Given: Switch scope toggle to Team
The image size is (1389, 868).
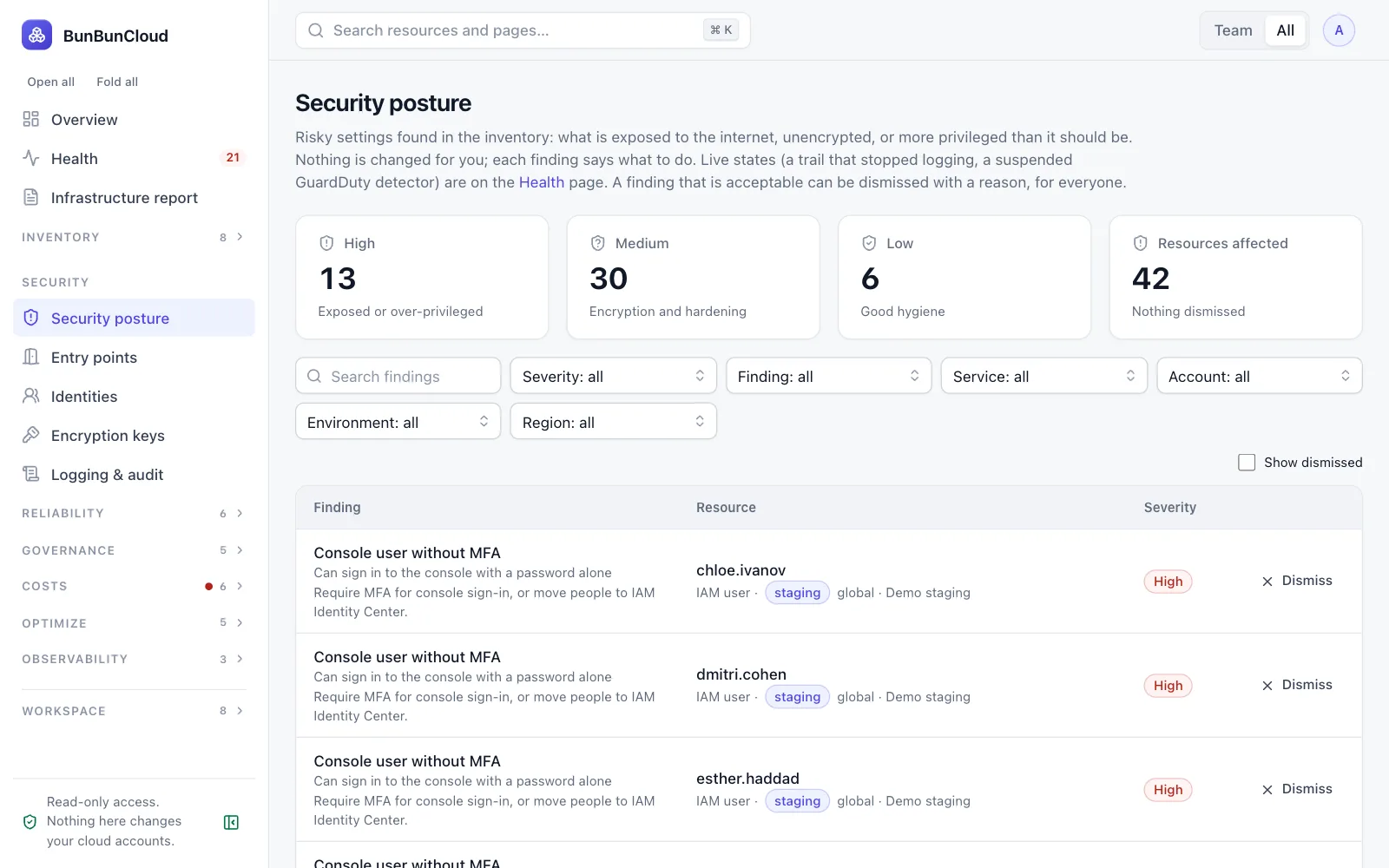Looking at the screenshot, I should [1233, 30].
